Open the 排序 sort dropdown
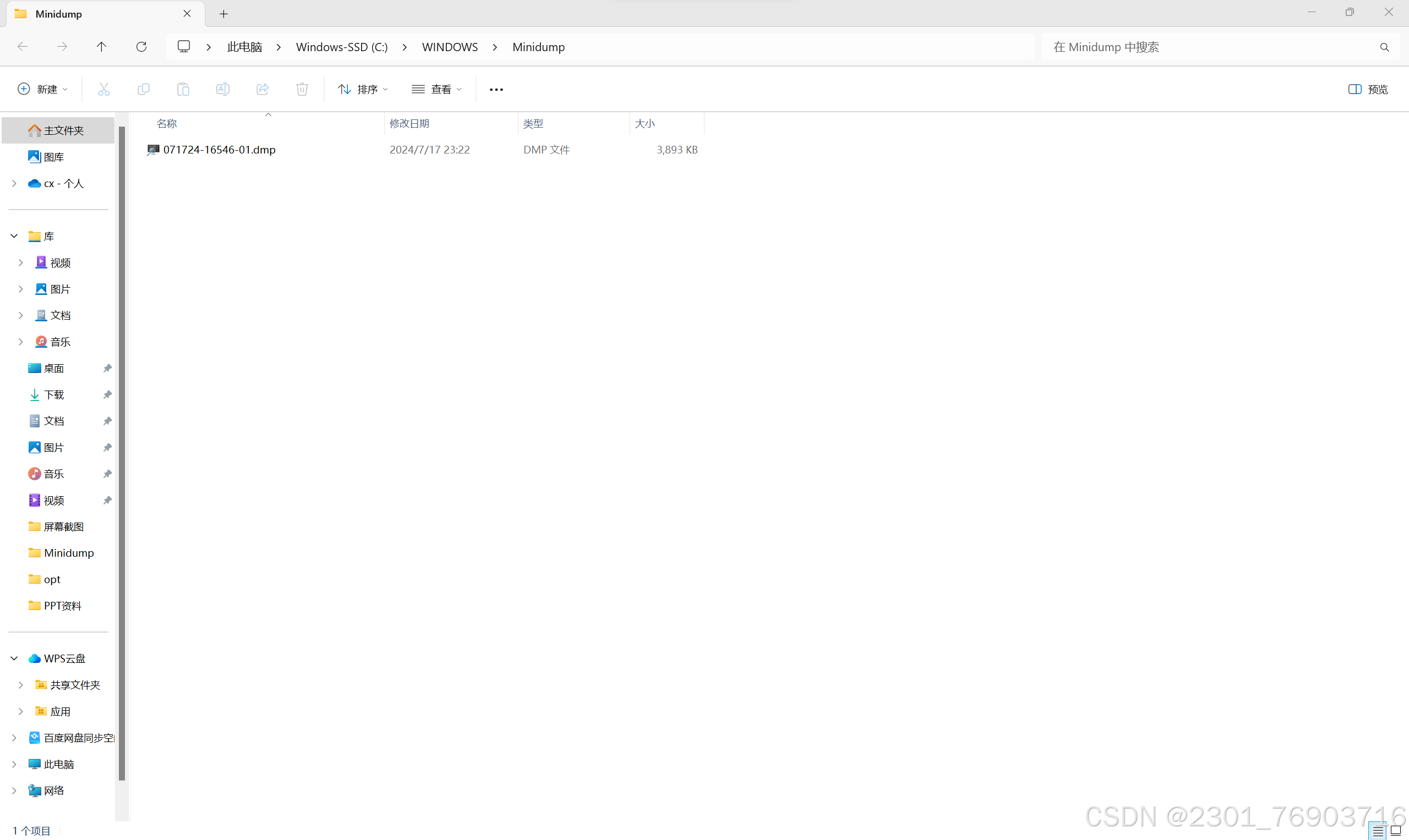 point(363,89)
